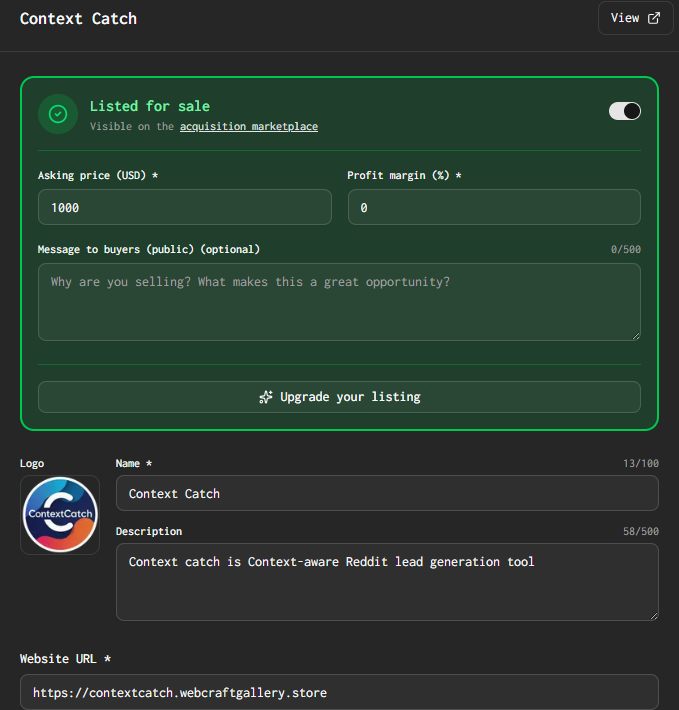Click the 13/100 name character counter
This screenshot has width=679, height=710.
click(x=641, y=463)
